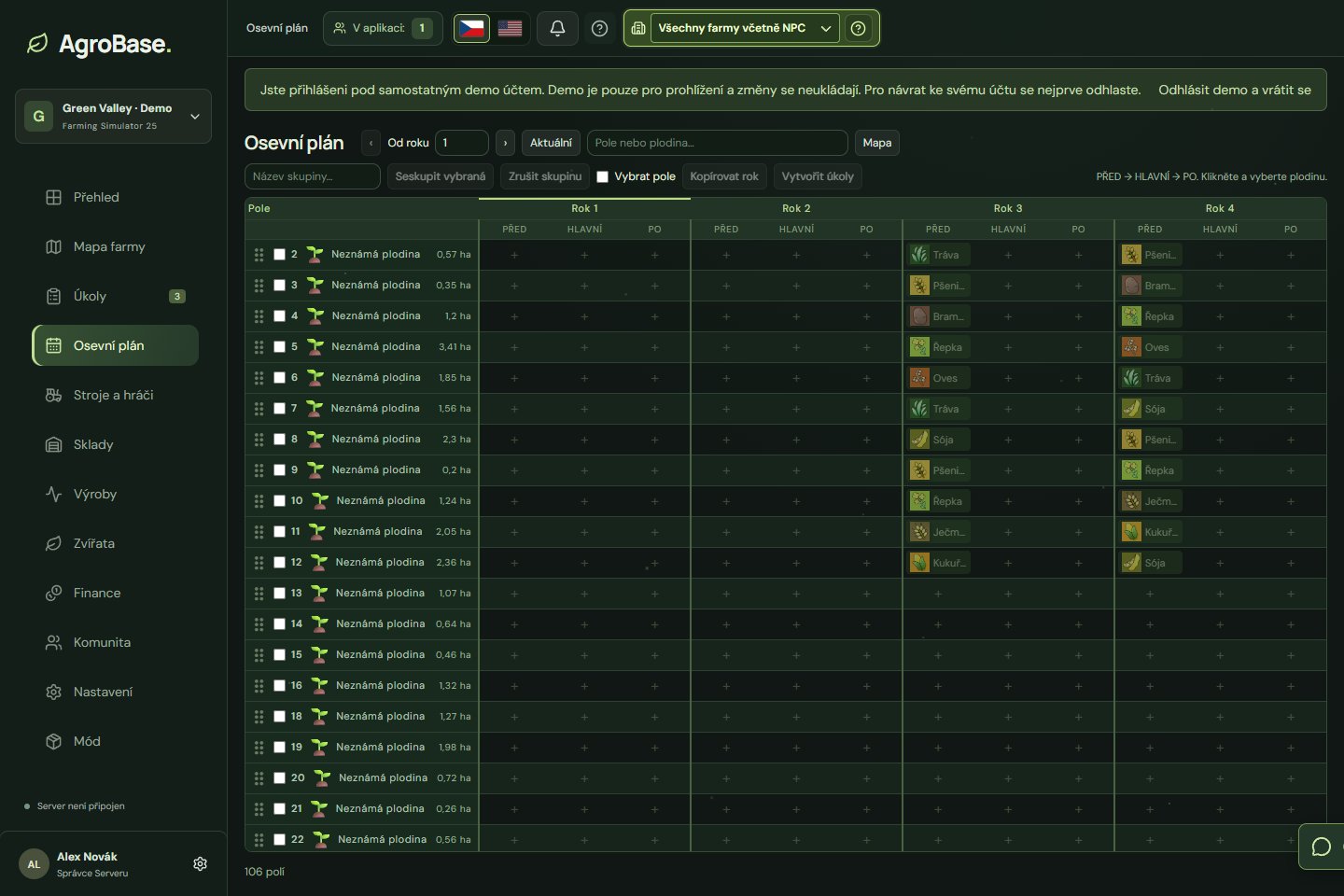This screenshot has width=1344, height=896.
Task: Open Přehled in the sidebar
Action: (116, 197)
